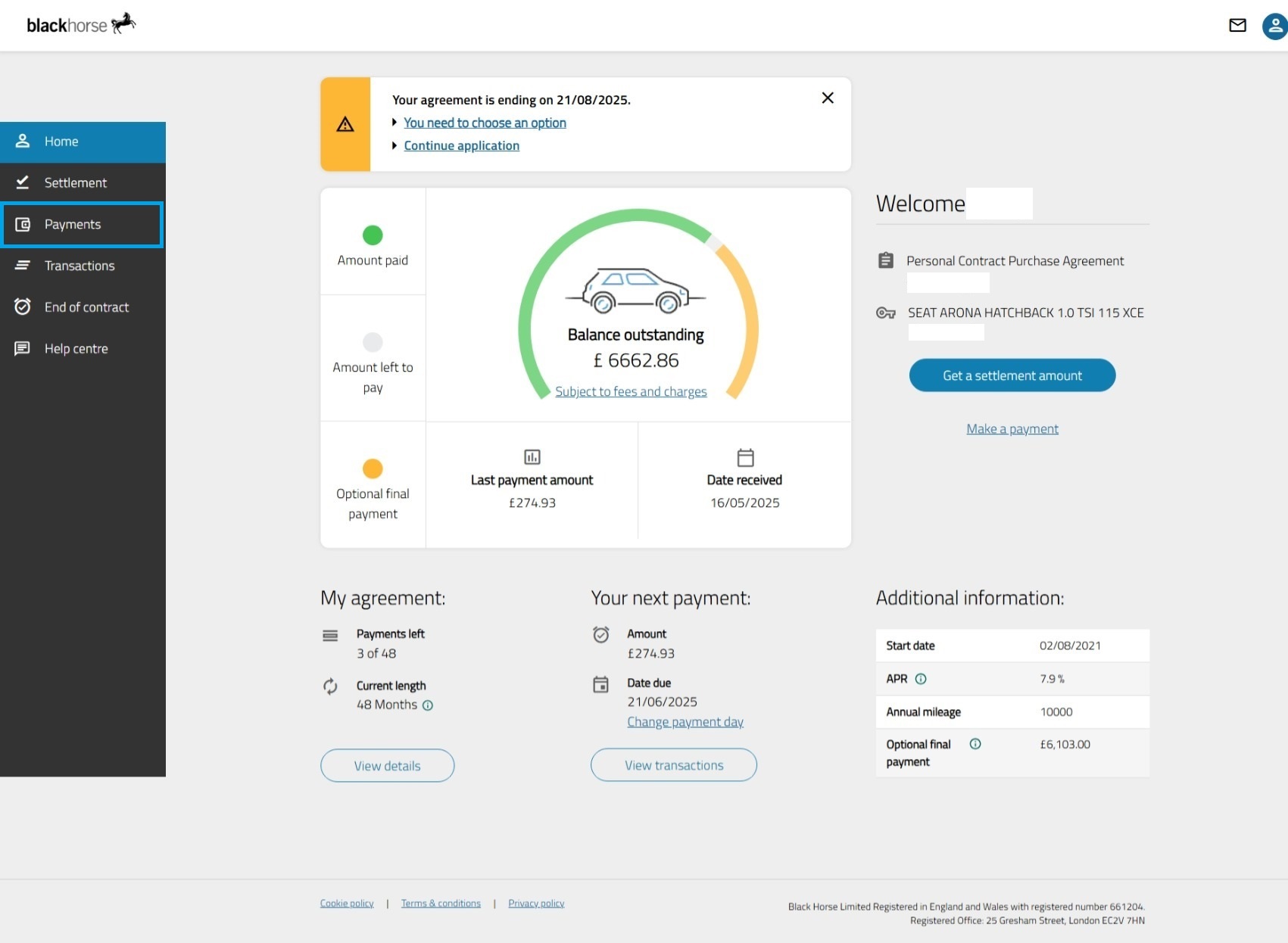The height and width of the screenshot is (943, 1288).
Task: Click the Start date value 02/08/2021
Action: (x=1070, y=646)
